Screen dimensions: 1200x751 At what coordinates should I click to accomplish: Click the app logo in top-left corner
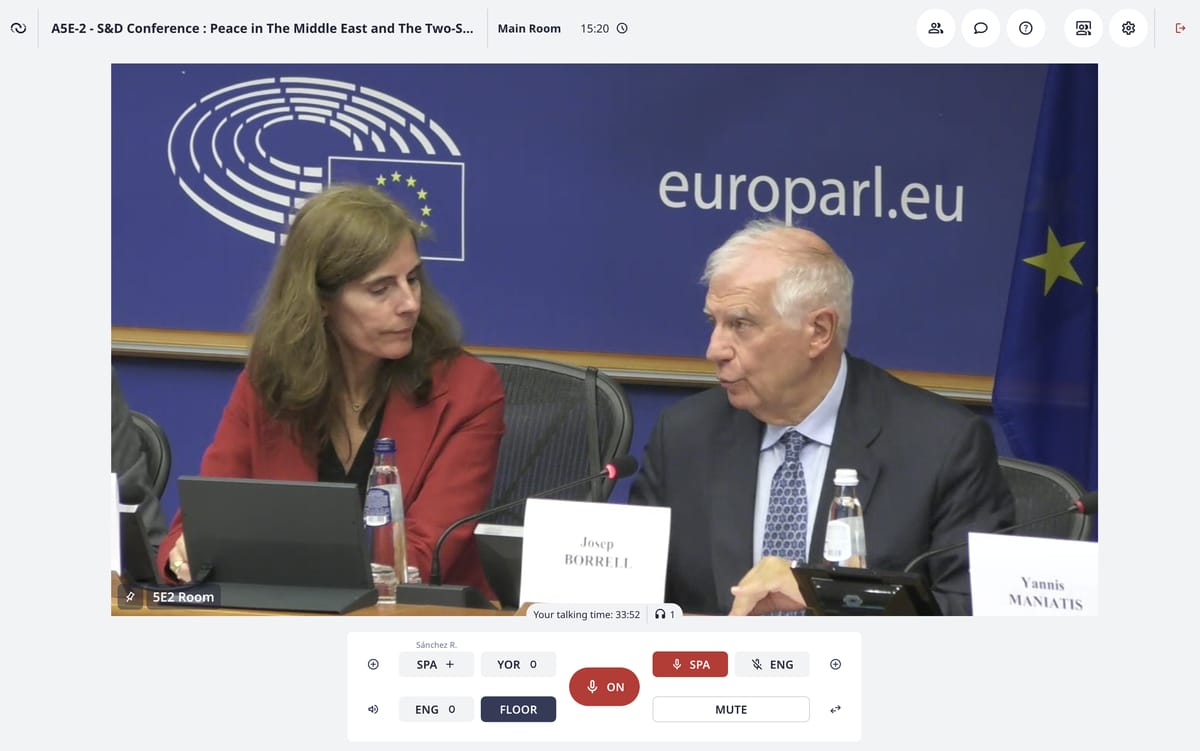pyautogui.click(x=18, y=28)
